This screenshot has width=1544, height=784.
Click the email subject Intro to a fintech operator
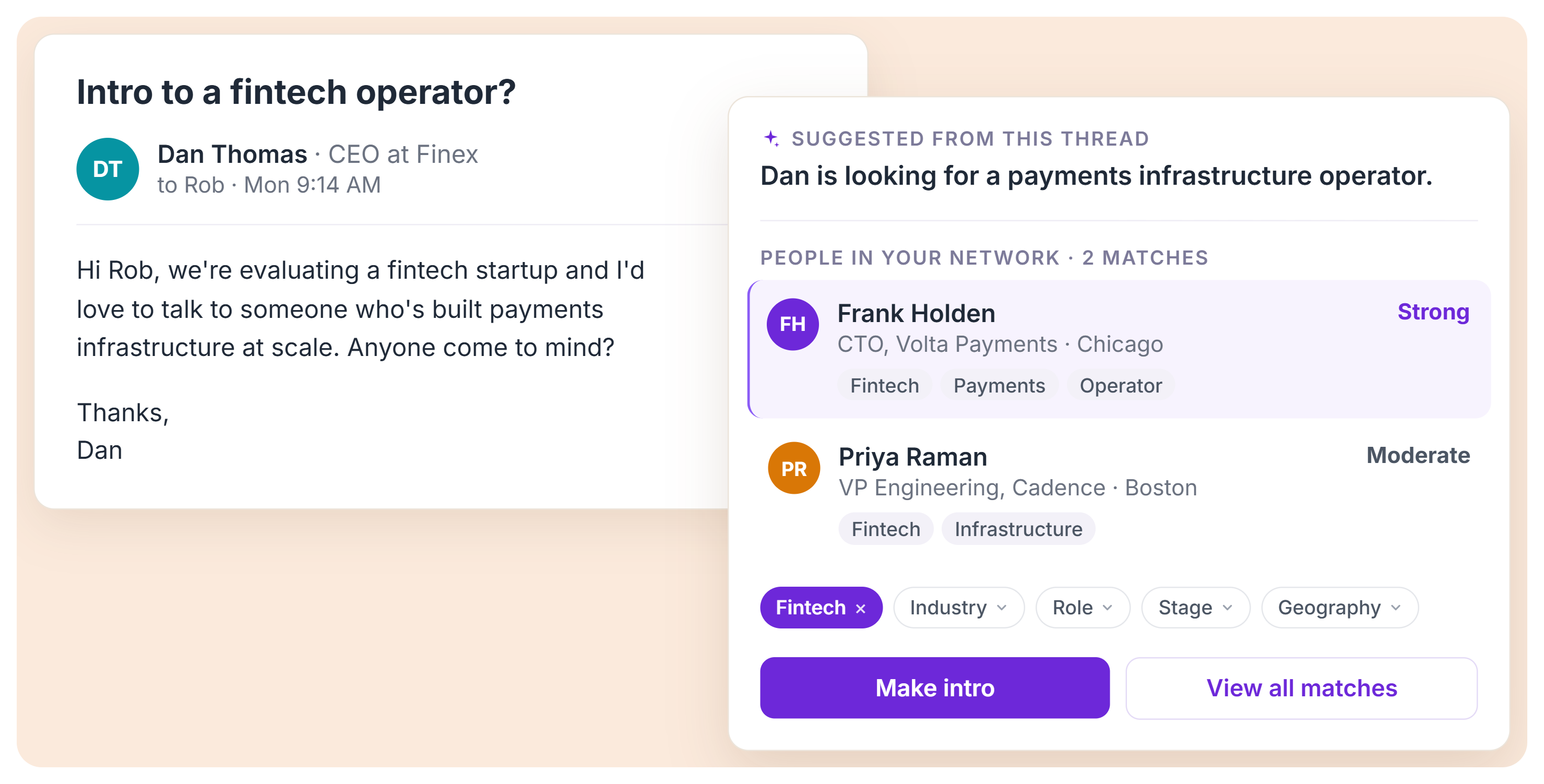tap(296, 92)
